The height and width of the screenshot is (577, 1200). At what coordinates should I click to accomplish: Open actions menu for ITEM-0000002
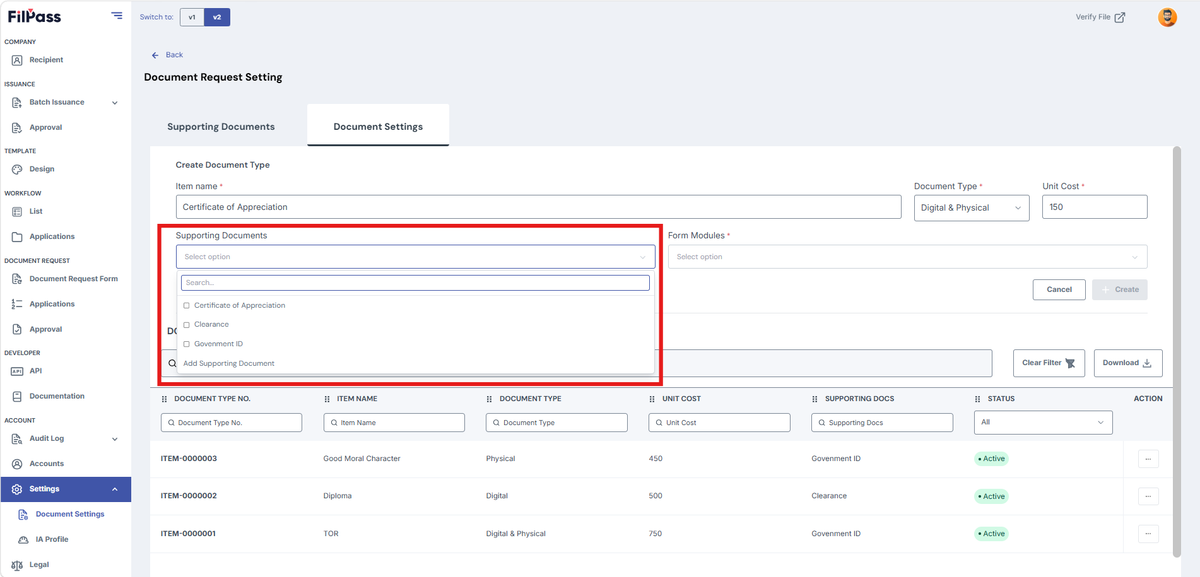tap(1148, 496)
